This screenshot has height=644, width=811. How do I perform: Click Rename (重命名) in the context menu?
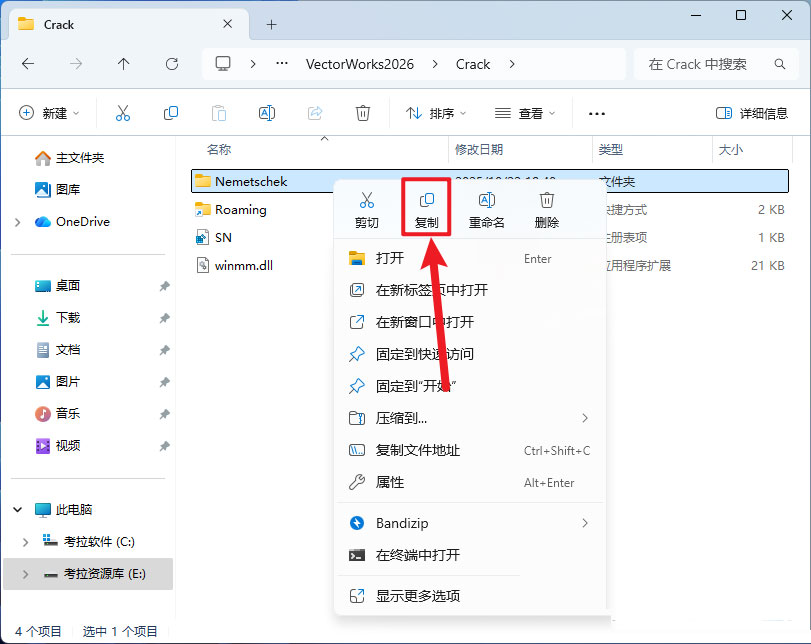486,211
